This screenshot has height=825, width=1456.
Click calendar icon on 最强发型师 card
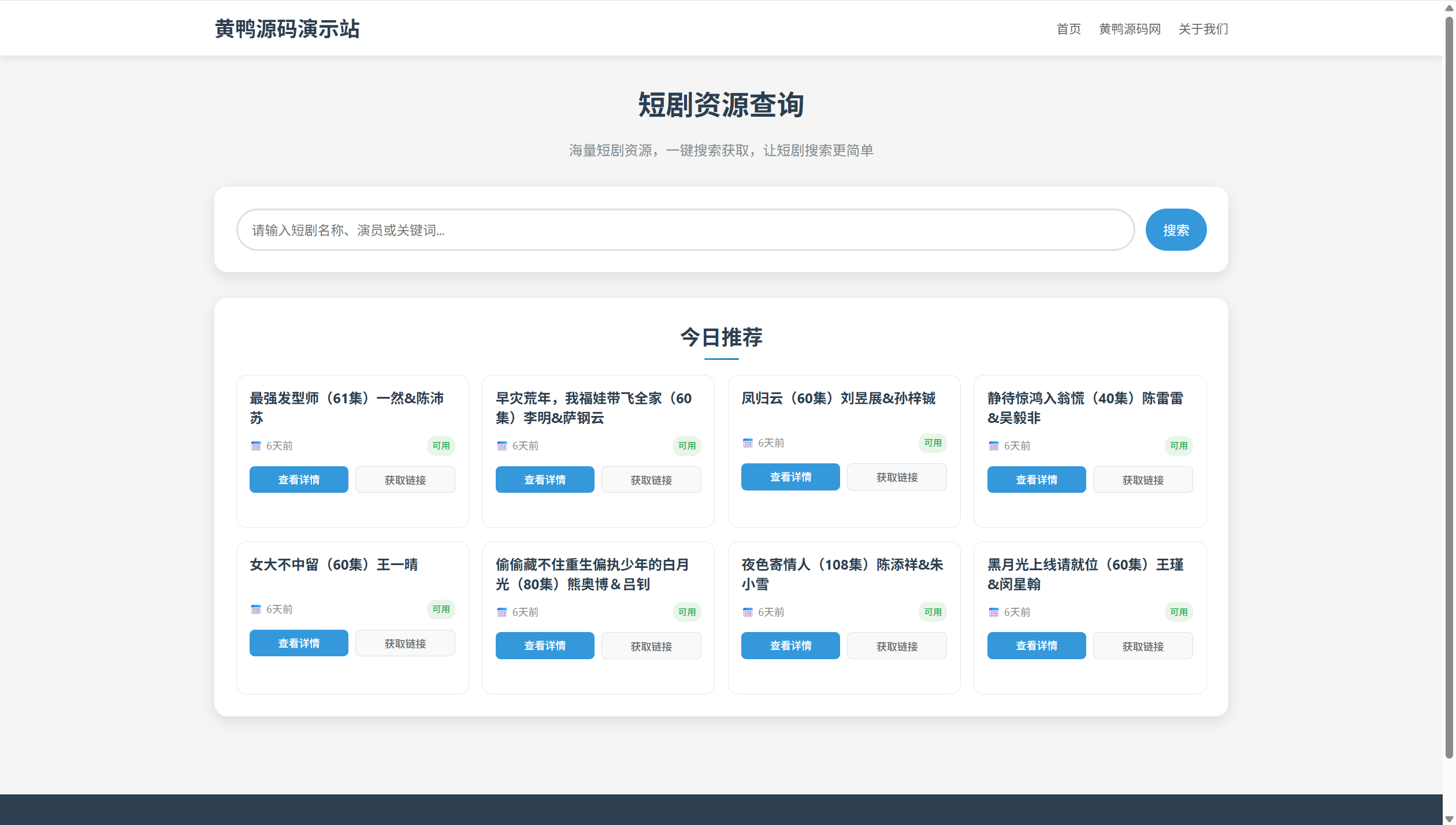(x=256, y=446)
